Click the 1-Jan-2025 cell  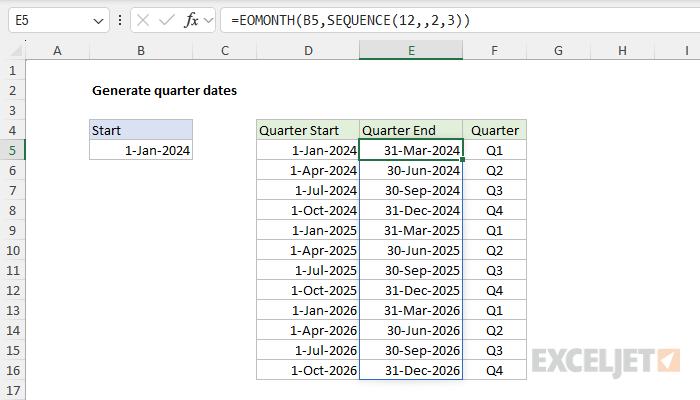pos(308,230)
